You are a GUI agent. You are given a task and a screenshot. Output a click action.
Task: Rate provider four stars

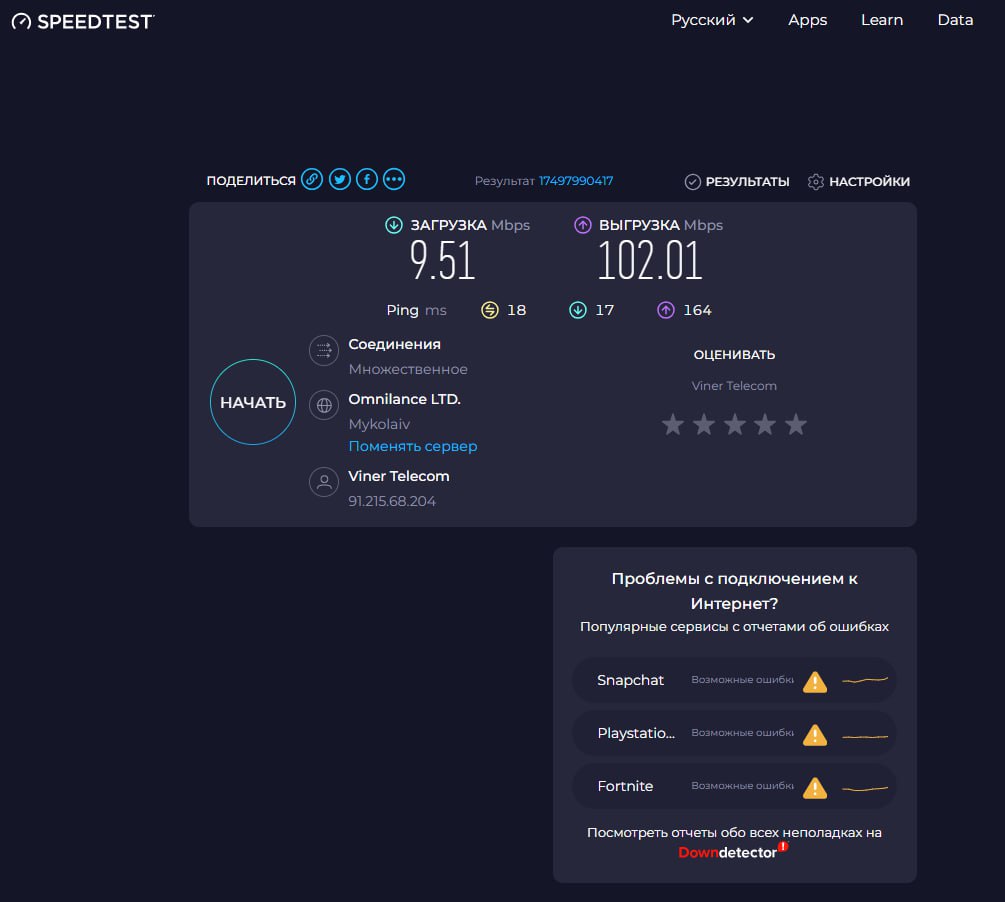point(765,424)
